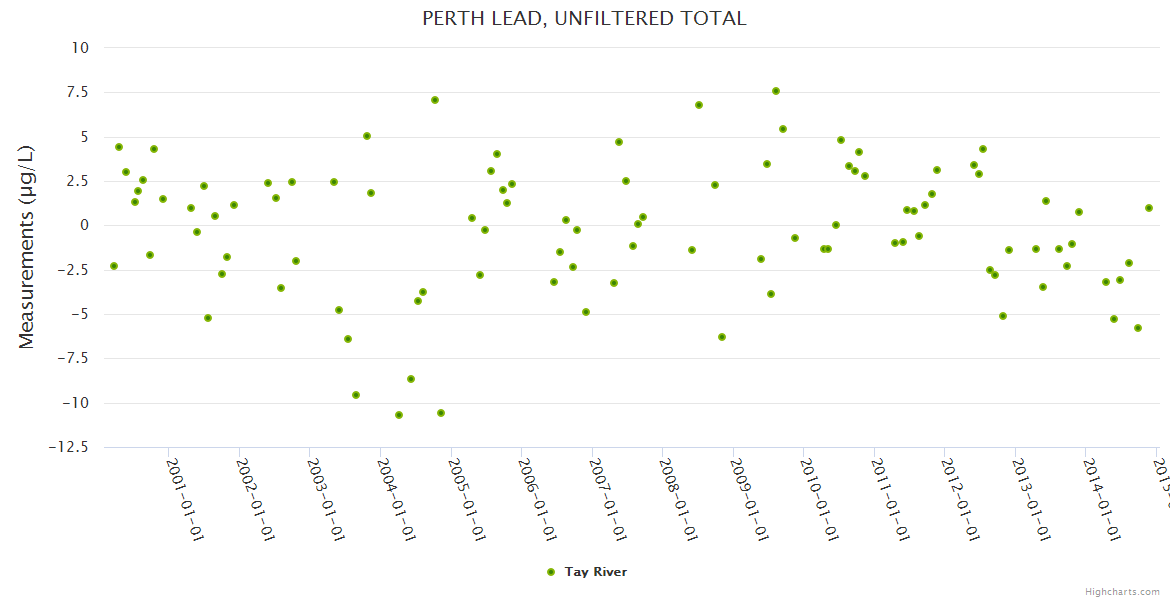Click the 10 label on the y-axis
1170x600 pixels.
pyautogui.click(x=80, y=48)
